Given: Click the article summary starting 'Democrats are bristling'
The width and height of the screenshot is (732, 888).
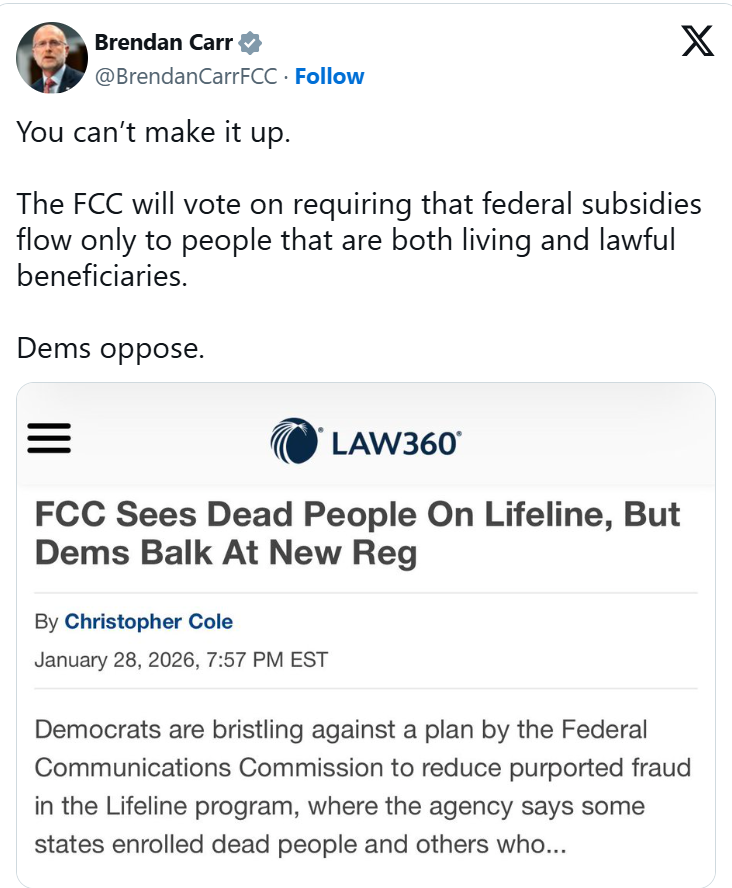Looking at the screenshot, I should pyautogui.click(x=363, y=786).
